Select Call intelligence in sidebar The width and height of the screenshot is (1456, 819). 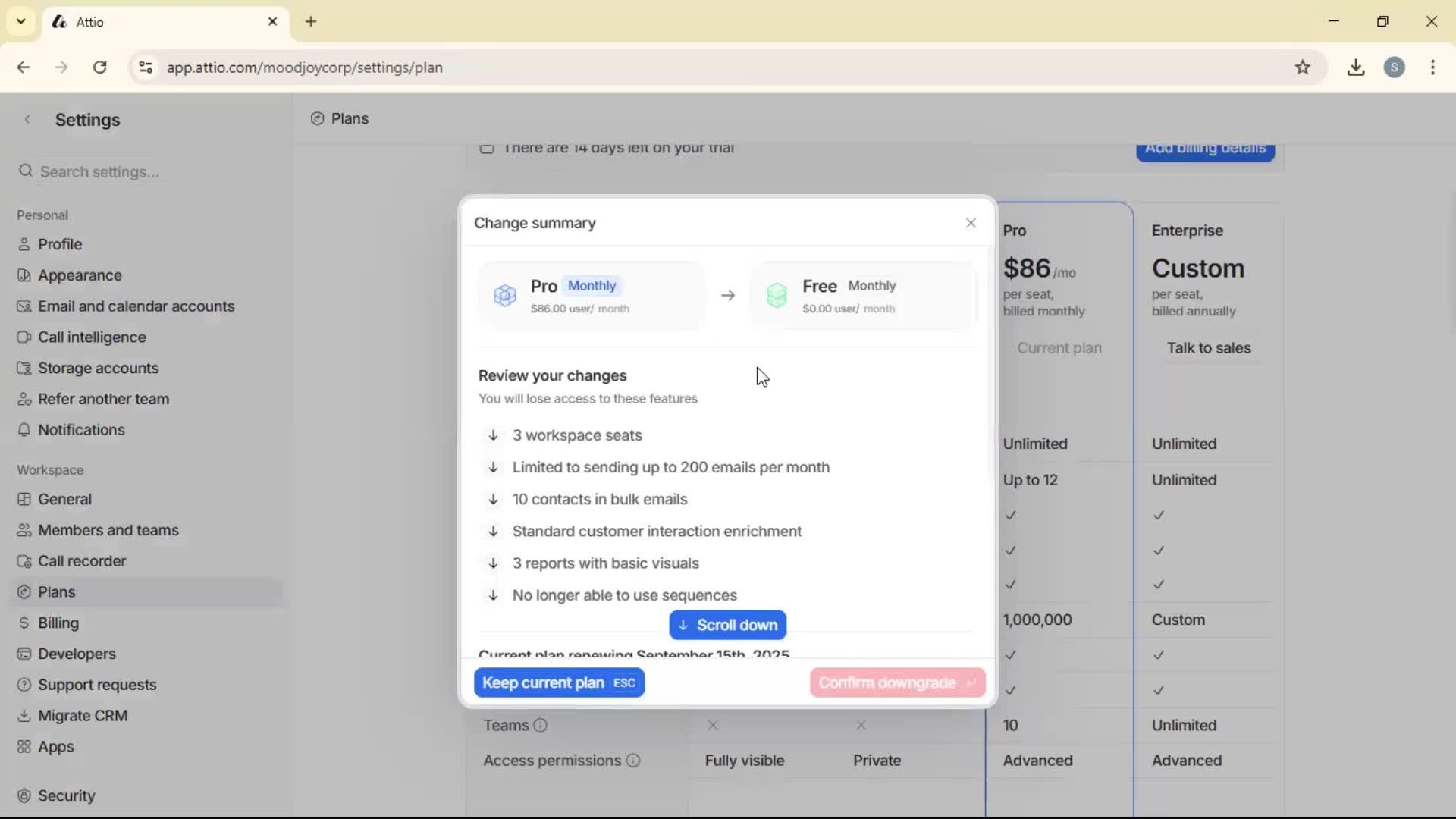pos(91,337)
